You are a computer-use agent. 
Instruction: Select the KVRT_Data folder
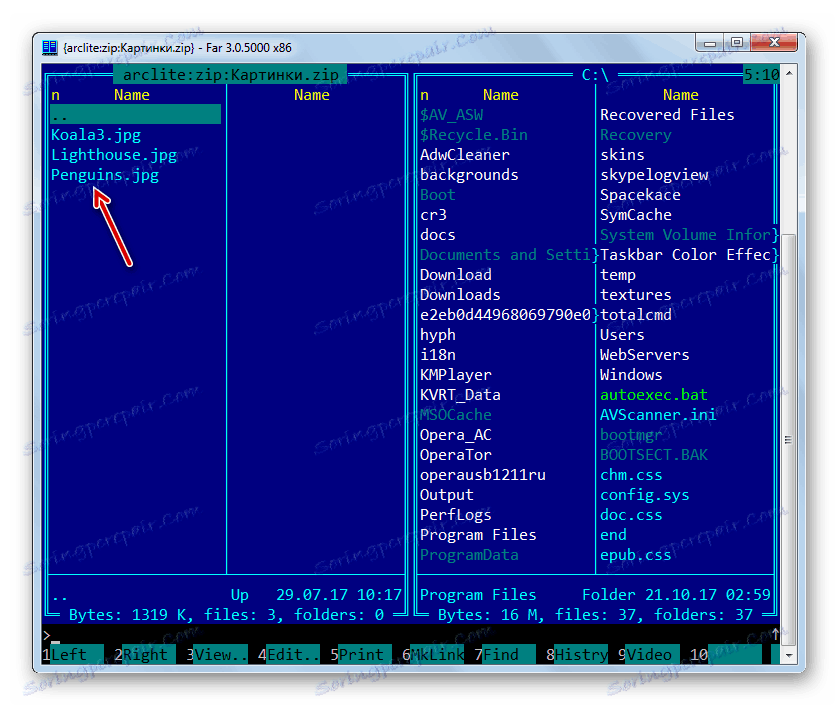point(460,395)
